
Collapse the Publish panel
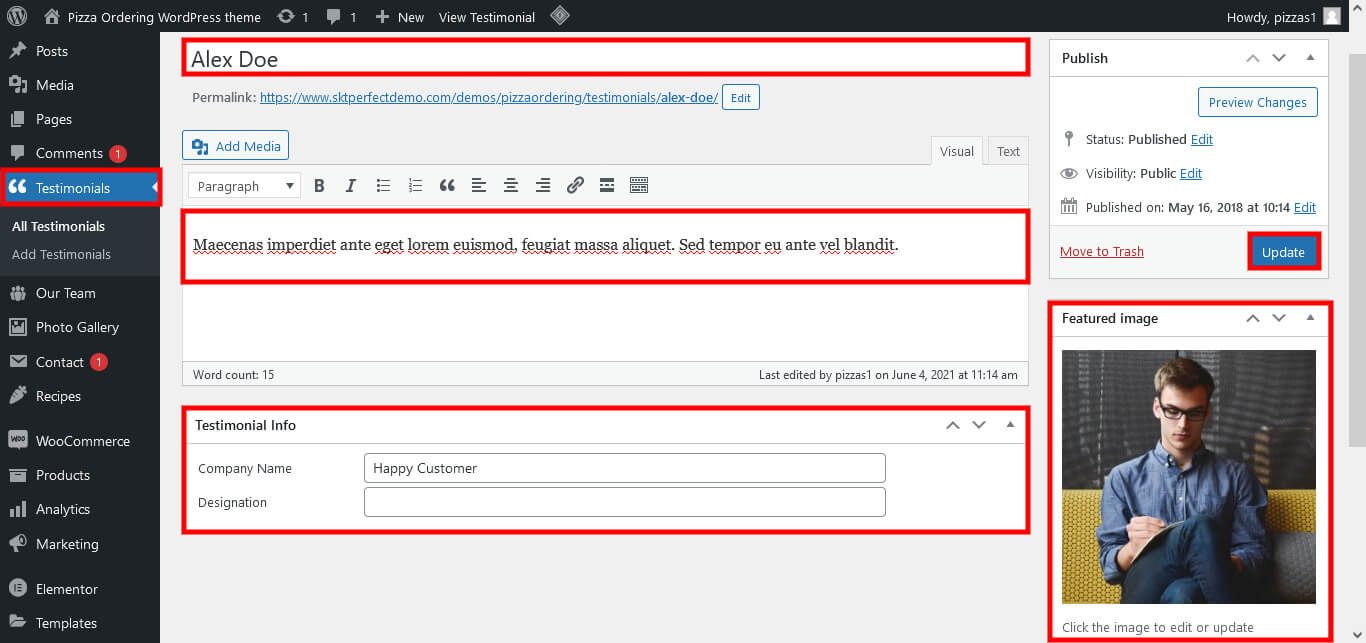point(1310,58)
